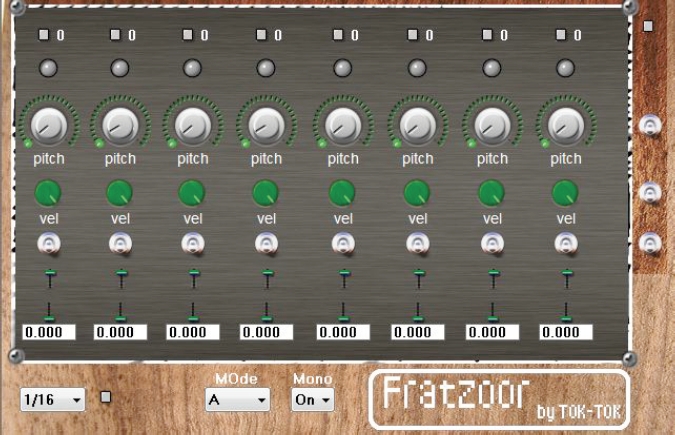The image size is (675, 435).
Task: Click the Fratzoor by TOK-TOK logo
Action: coord(500,399)
